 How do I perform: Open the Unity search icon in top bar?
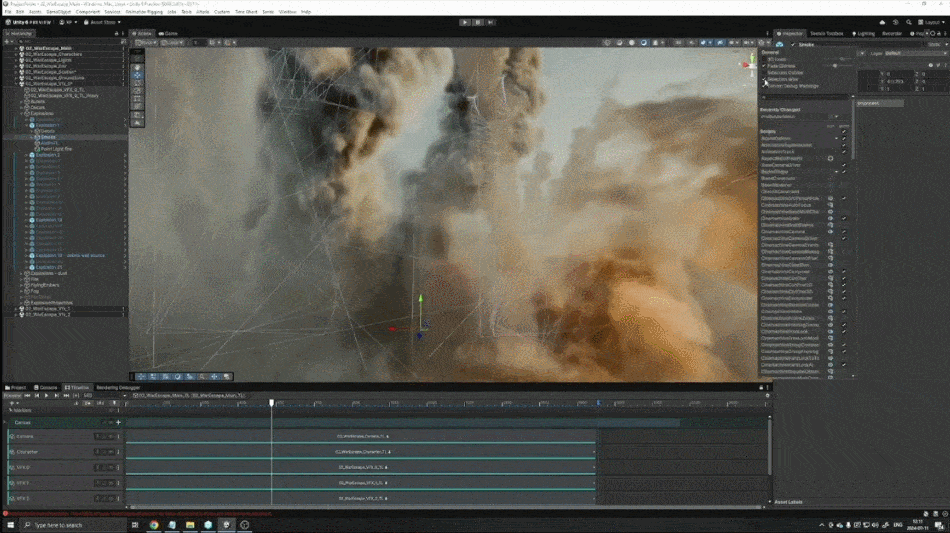coord(909,22)
